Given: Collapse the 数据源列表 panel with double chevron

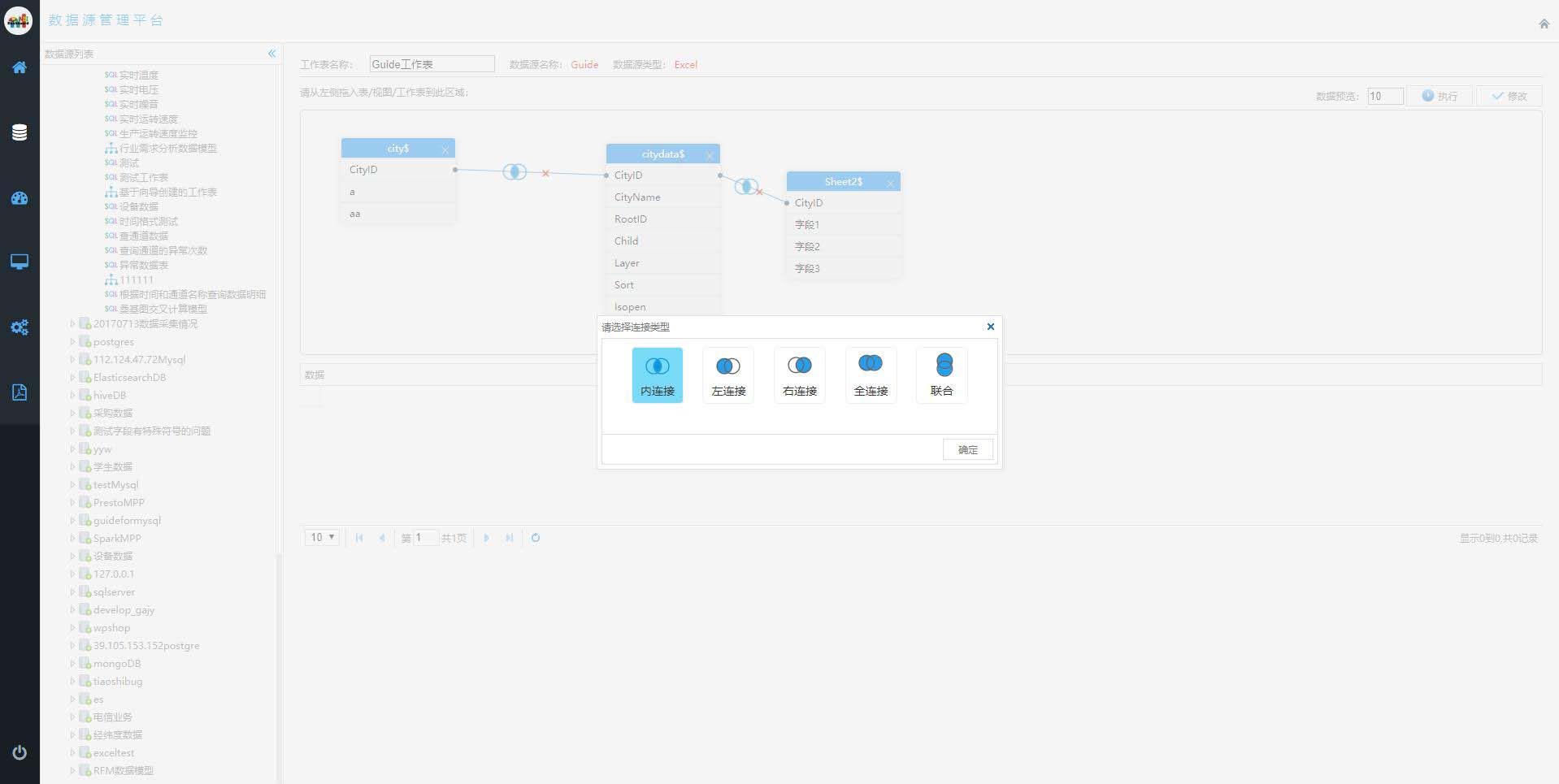Looking at the screenshot, I should (271, 54).
